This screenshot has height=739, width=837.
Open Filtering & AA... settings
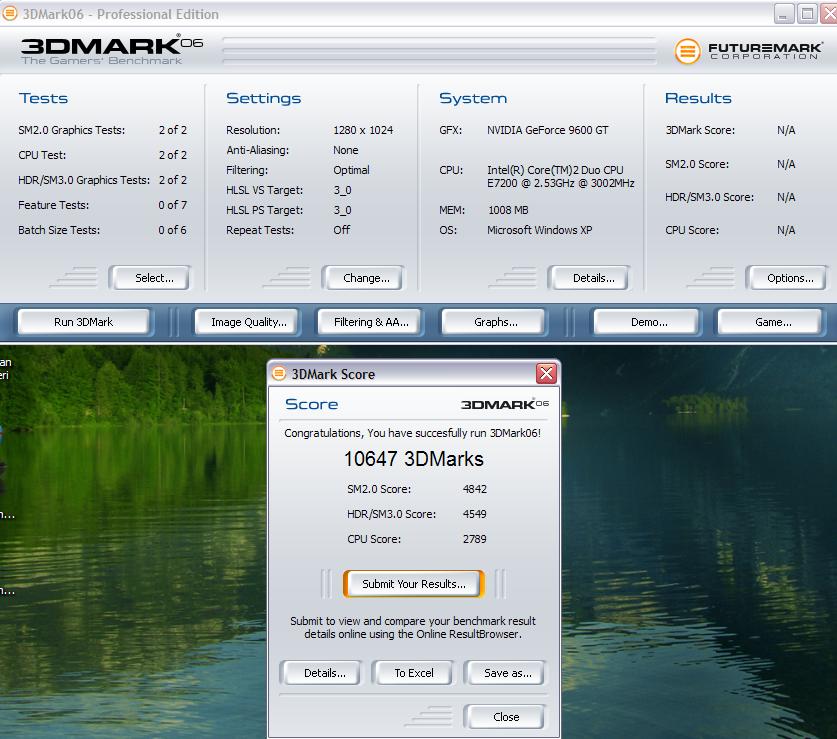point(371,322)
